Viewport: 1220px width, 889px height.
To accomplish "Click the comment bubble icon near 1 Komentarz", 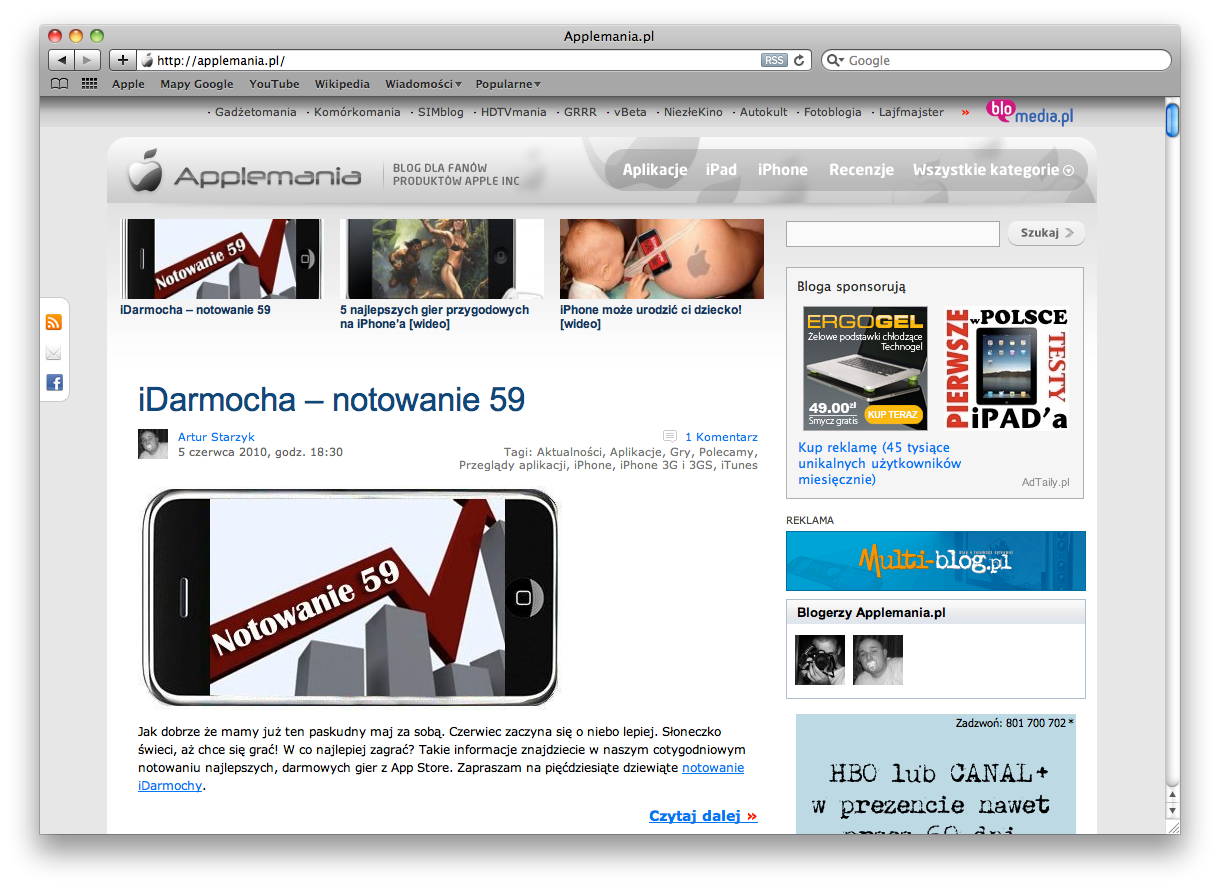I will (670, 436).
